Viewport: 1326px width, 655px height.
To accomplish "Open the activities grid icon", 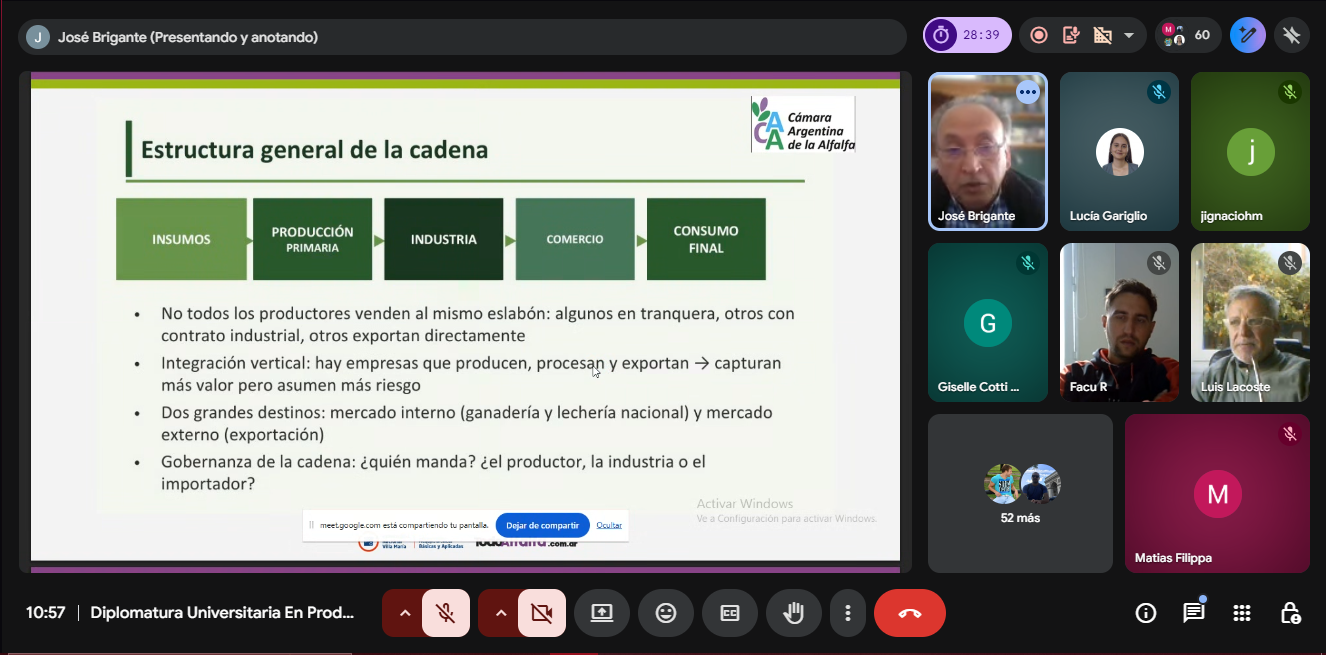I will click(x=1242, y=613).
